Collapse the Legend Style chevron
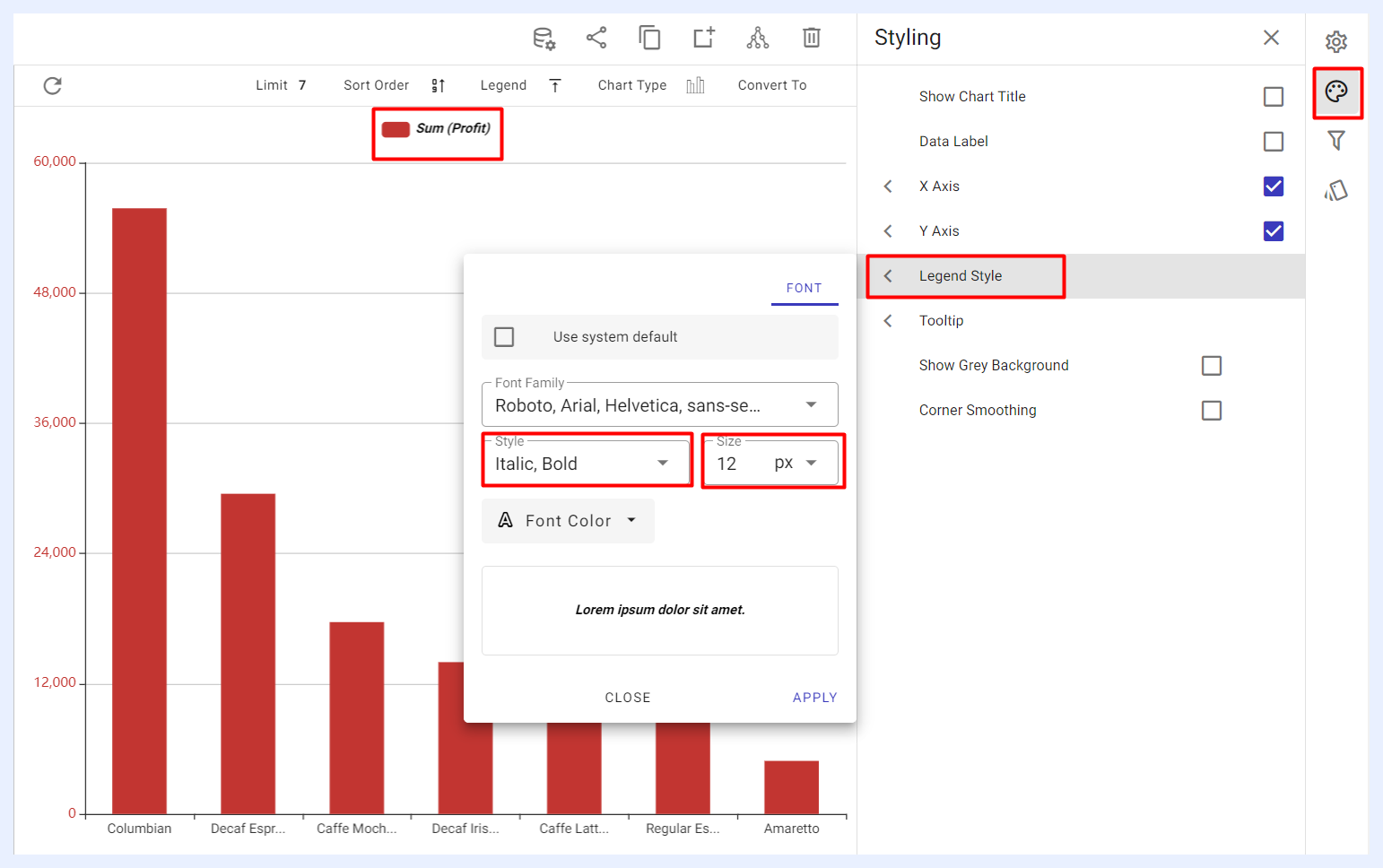The height and width of the screenshot is (868, 1383). click(888, 276)
